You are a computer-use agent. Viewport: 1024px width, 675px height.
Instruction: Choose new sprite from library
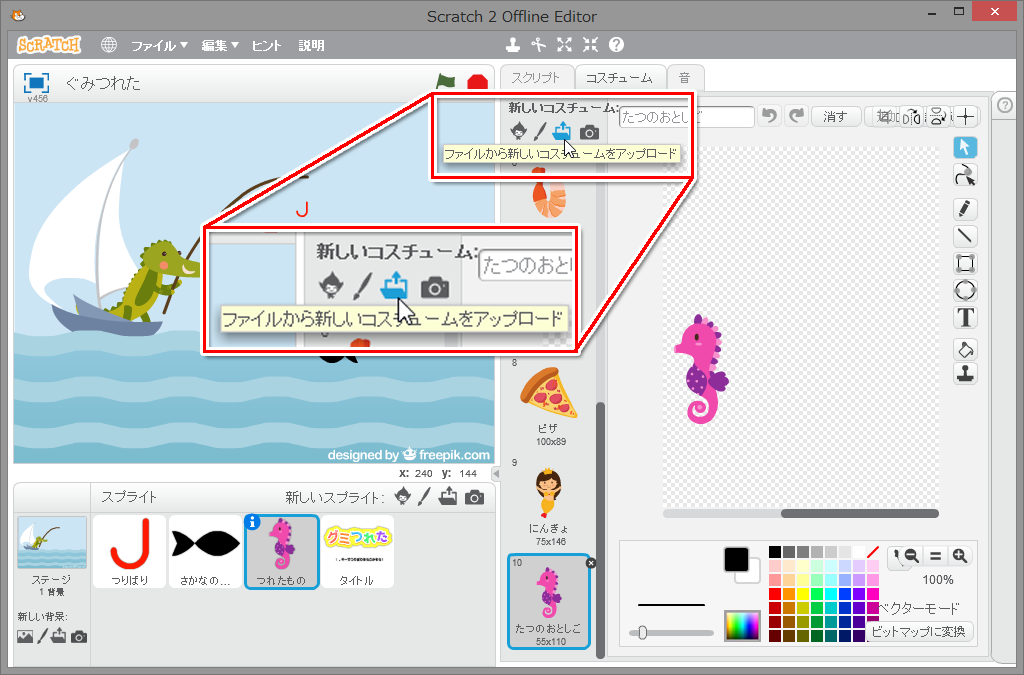tap(403, 497)
